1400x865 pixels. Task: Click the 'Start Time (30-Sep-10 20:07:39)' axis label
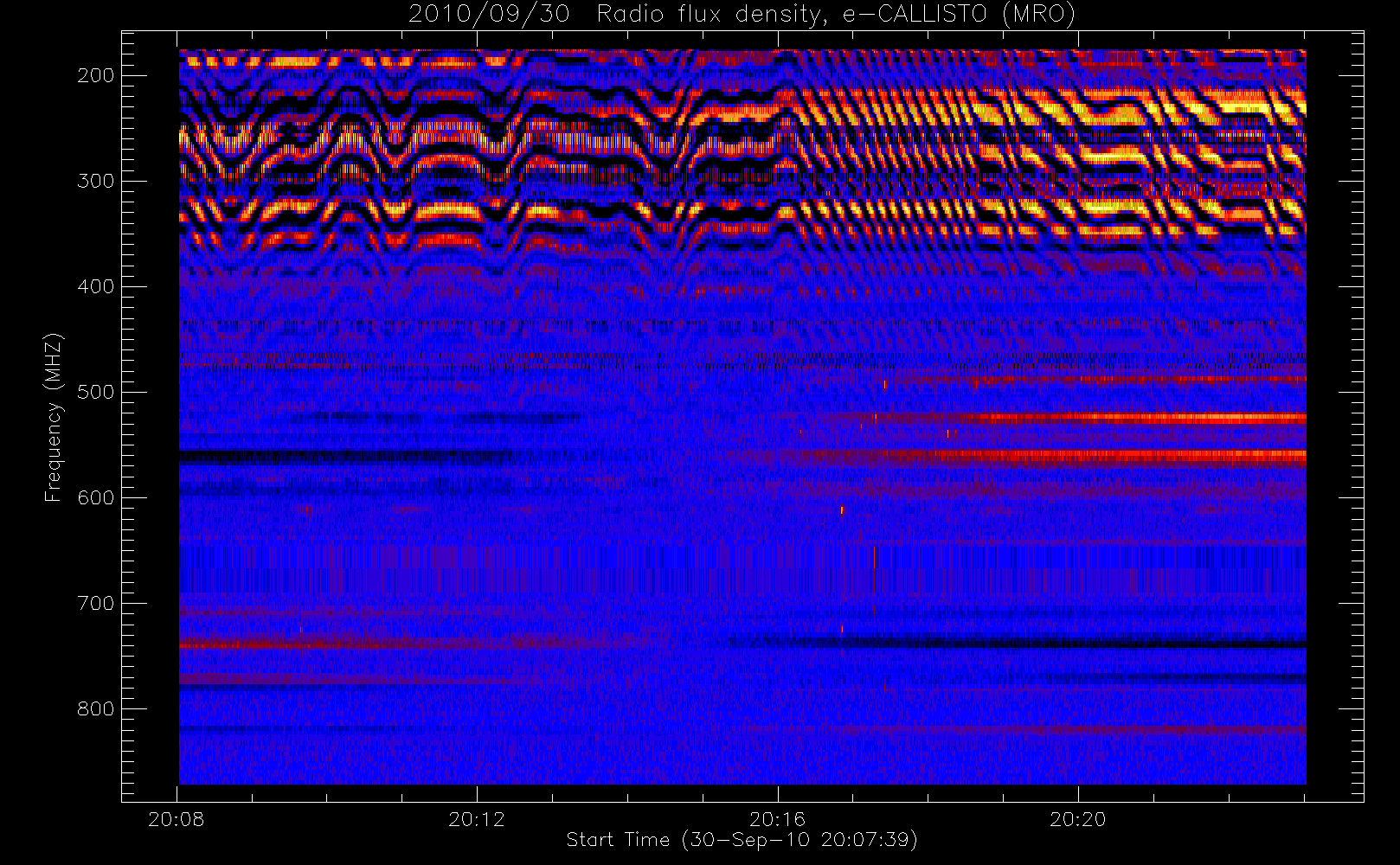click(x=742, y=840)
